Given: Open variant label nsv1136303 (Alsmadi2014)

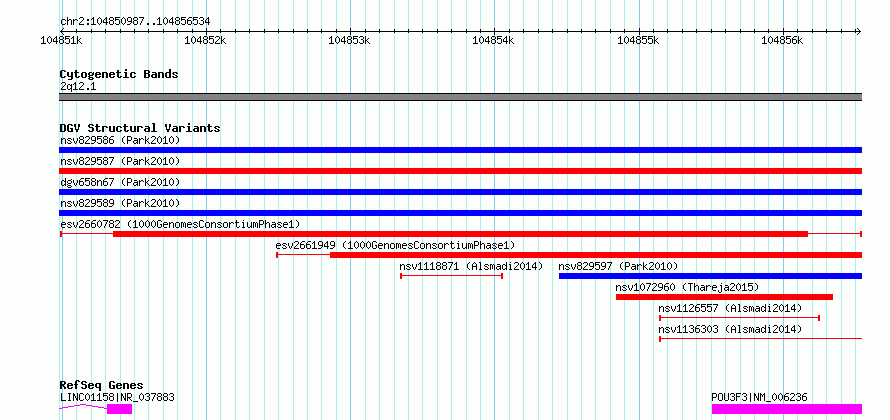Looking at the screenshot, I should coord(730,329).
